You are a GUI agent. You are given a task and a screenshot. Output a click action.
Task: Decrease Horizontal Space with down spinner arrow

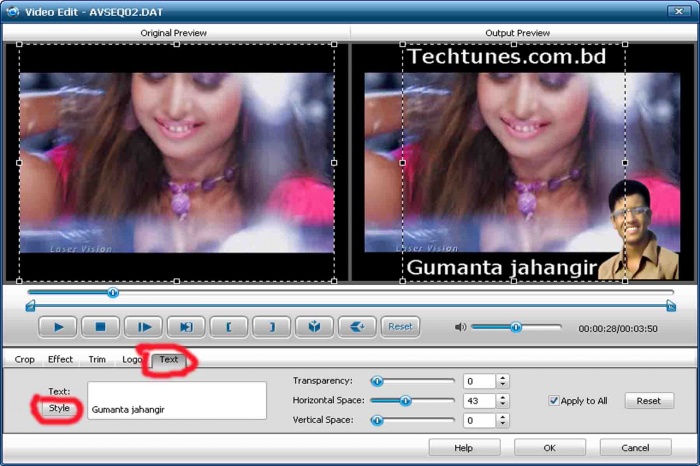click(x=503, y=404)
